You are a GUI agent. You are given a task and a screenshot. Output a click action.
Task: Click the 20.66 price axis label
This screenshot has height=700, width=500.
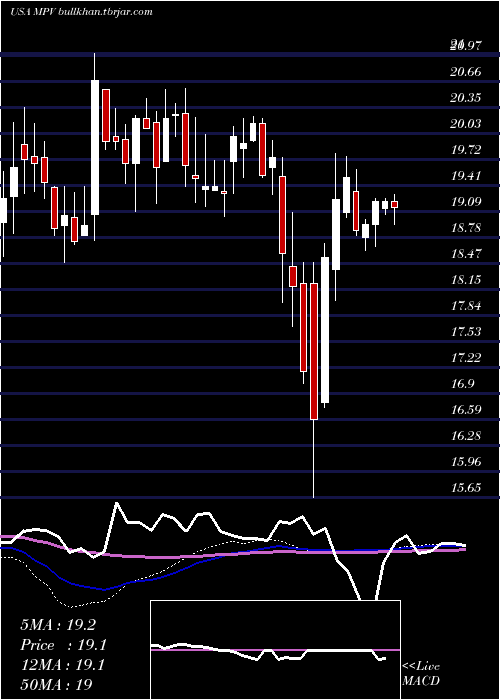466,71
